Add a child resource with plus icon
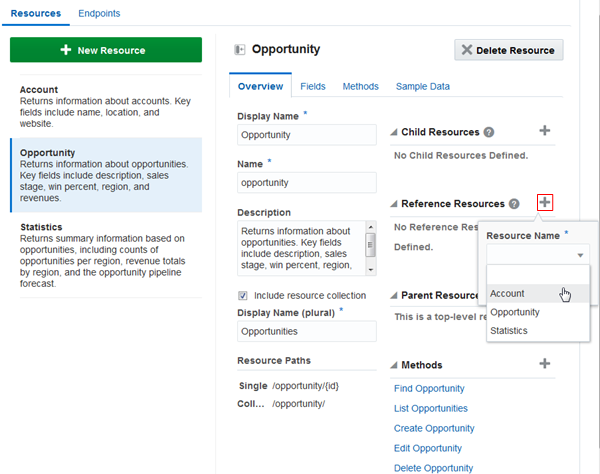600x474 pixels. [544, 131]
